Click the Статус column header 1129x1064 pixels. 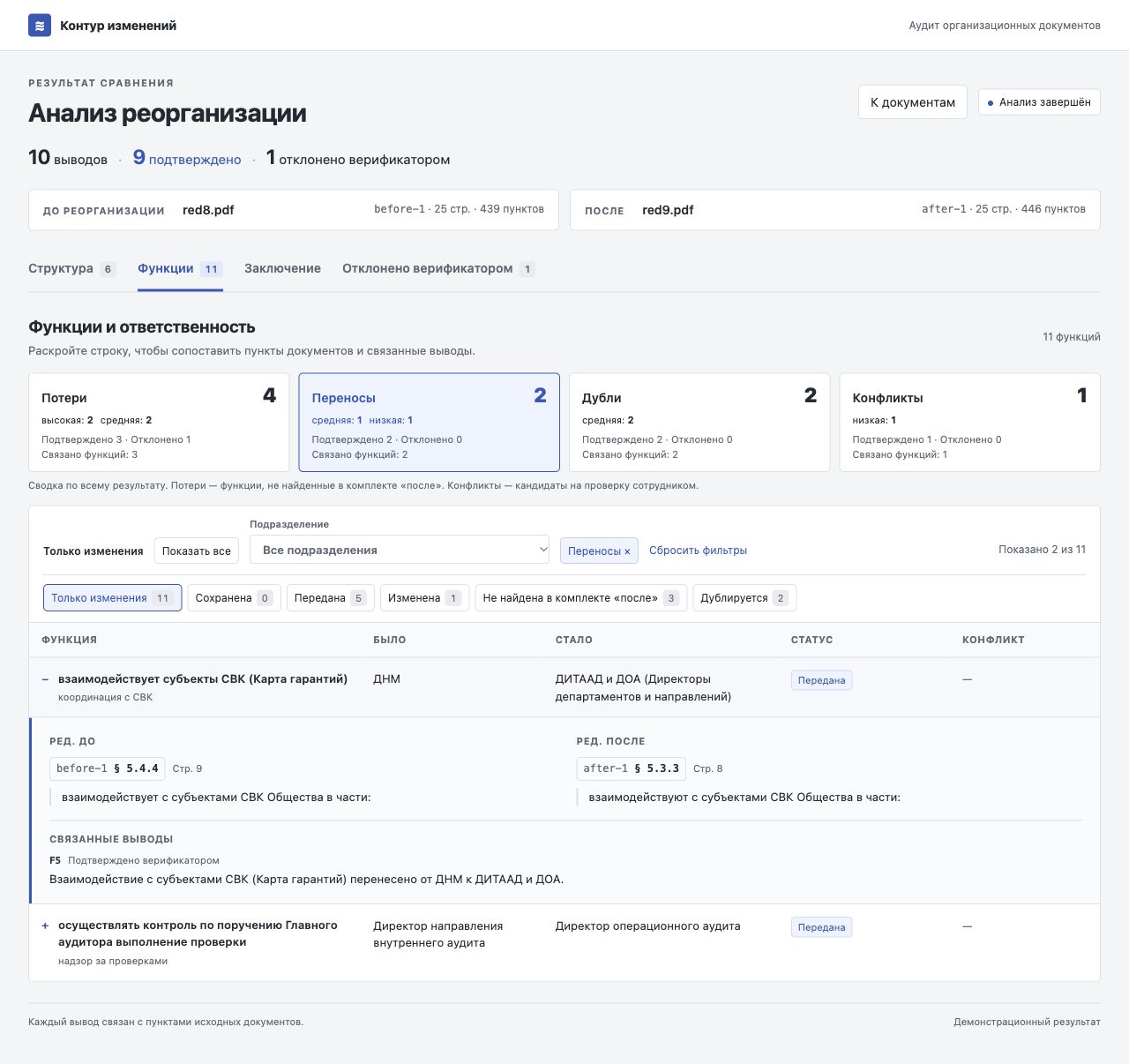pyautogui.click(x=811, y=640)
